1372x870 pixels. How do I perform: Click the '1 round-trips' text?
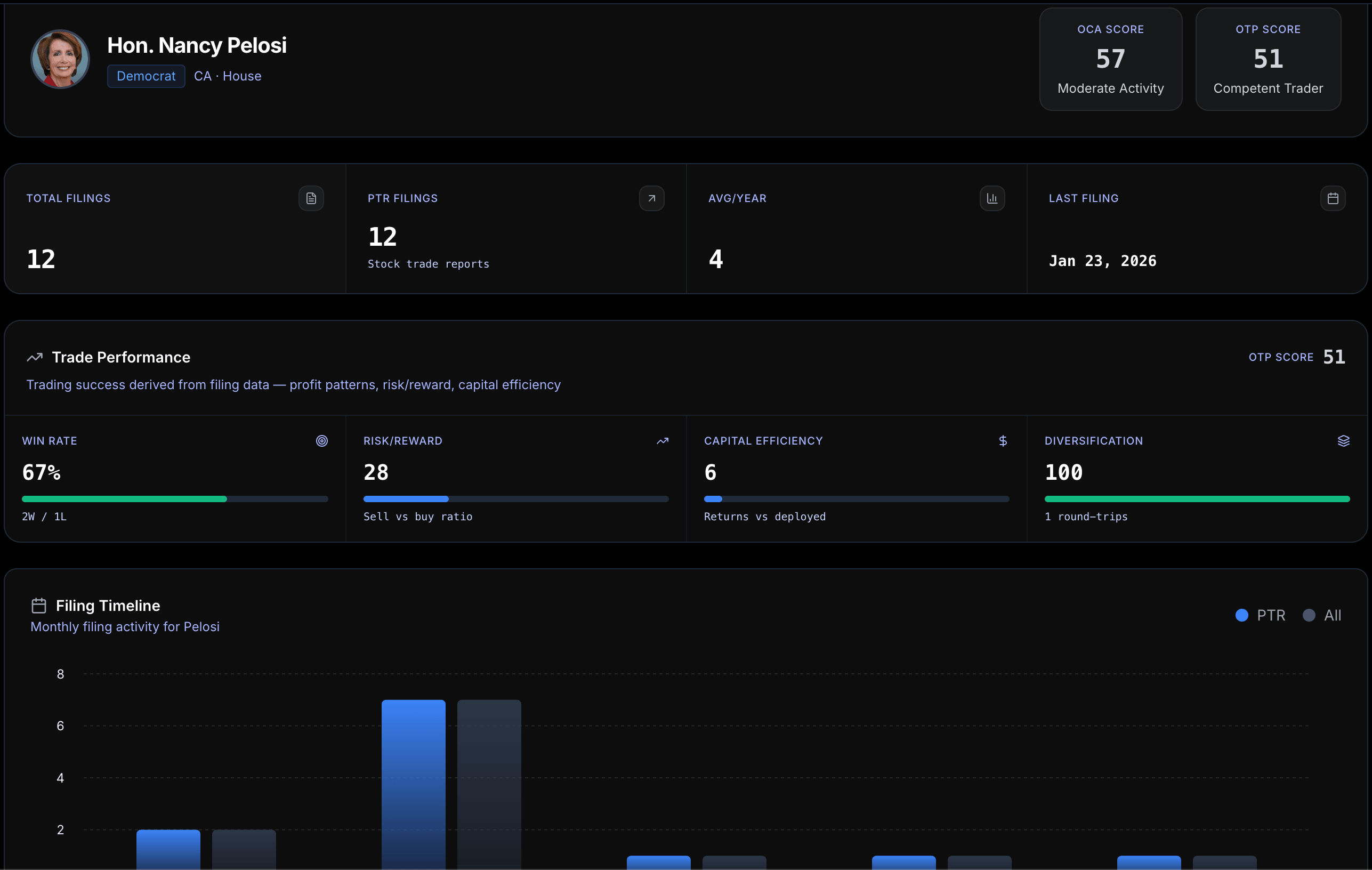coord(1086,517)
